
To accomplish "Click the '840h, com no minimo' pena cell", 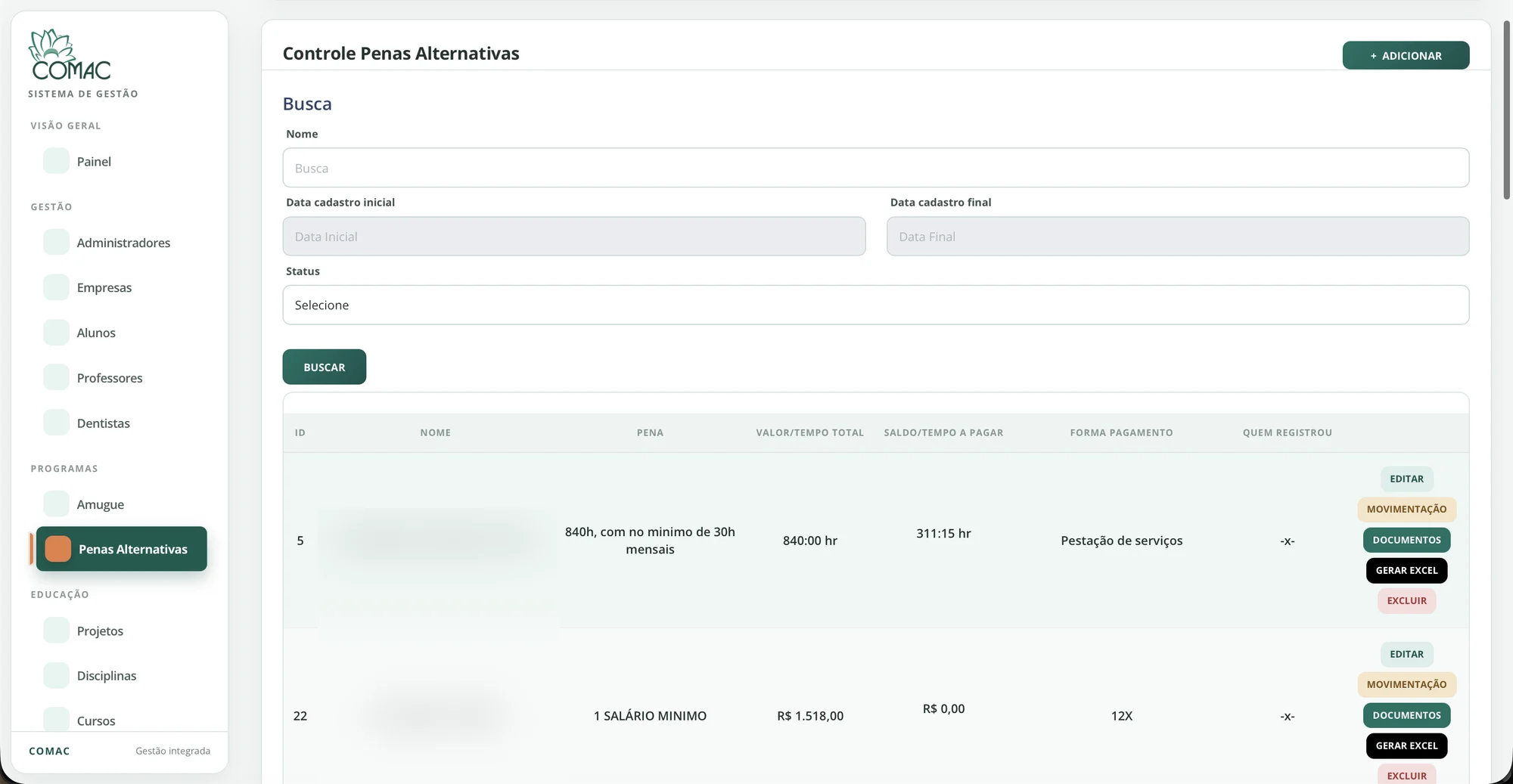I will [650, 541].
